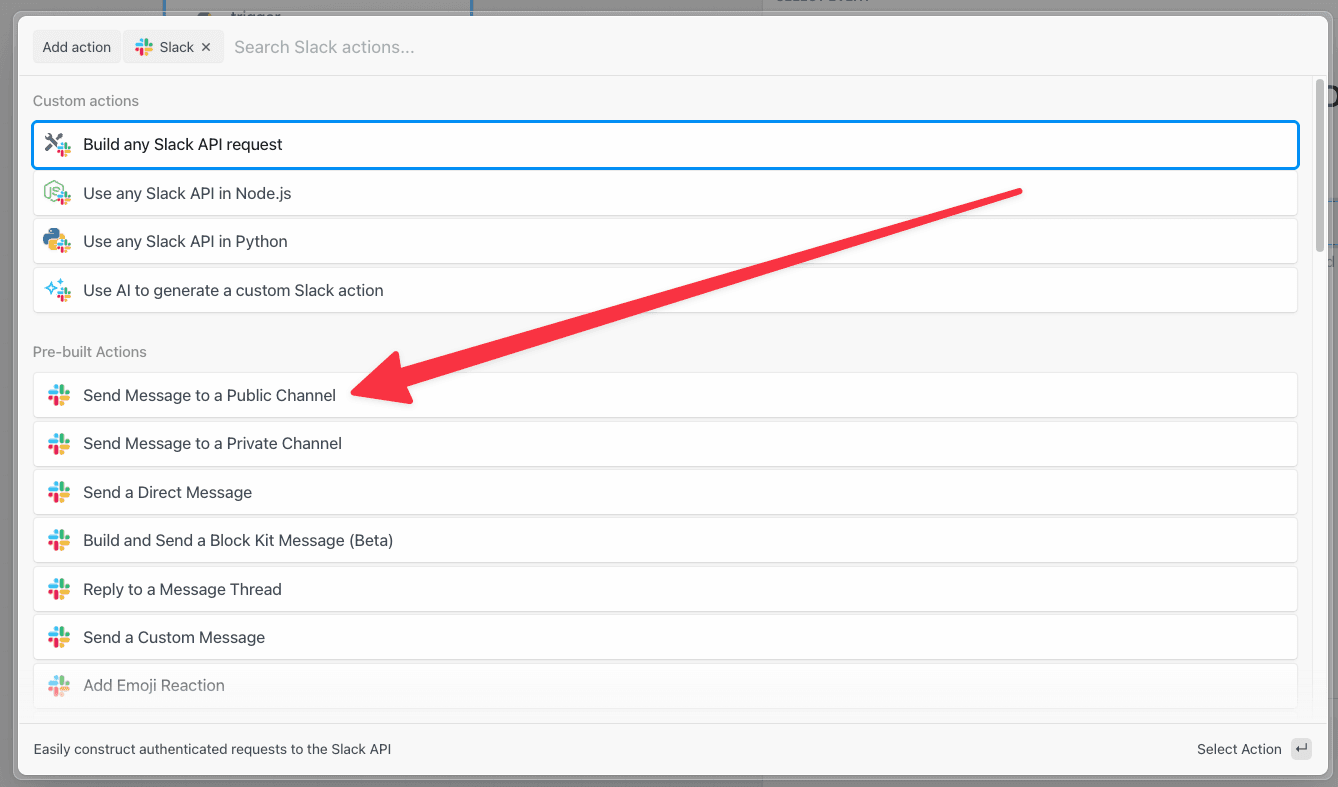
Task: Click the footer text about authenticated Slack API requests
Action: (212, 749)
